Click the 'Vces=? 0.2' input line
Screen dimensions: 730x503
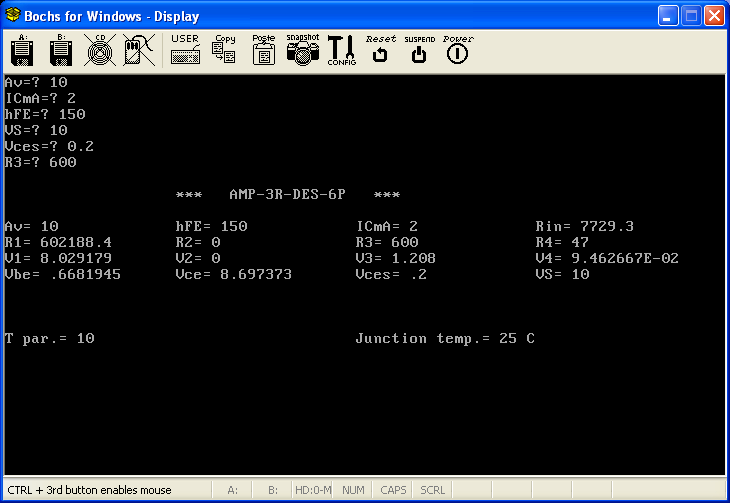(49, 146)
